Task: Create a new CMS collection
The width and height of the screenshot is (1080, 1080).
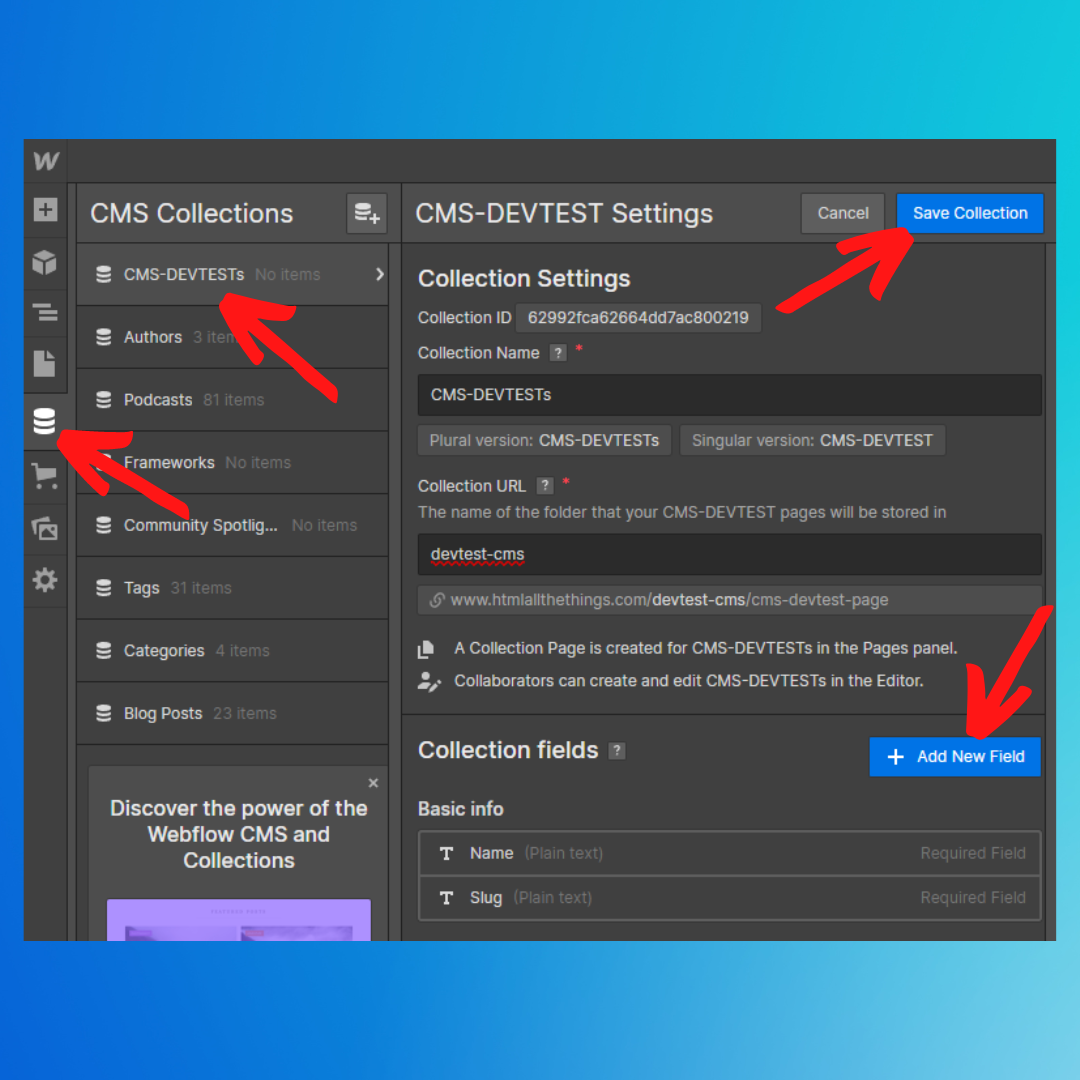Action: tap(366, 214)
